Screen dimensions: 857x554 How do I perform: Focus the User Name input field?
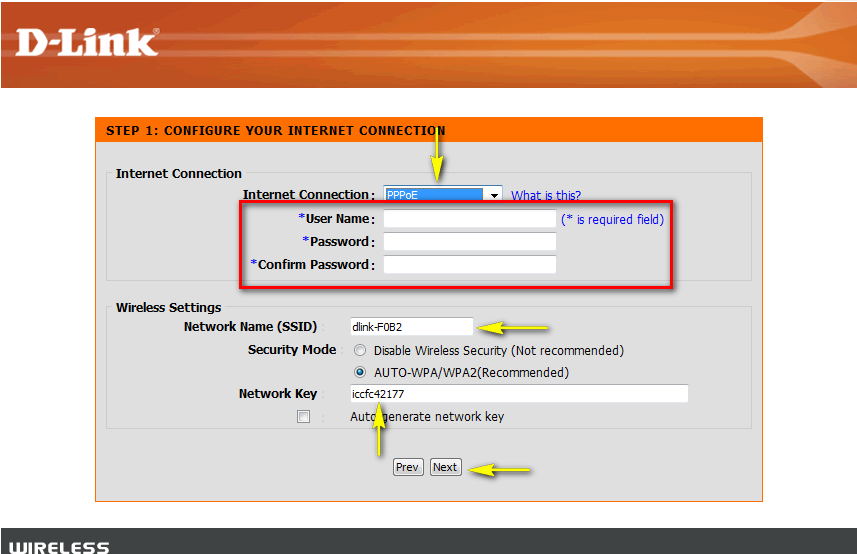pyautogui.click(x=469, y=218)
